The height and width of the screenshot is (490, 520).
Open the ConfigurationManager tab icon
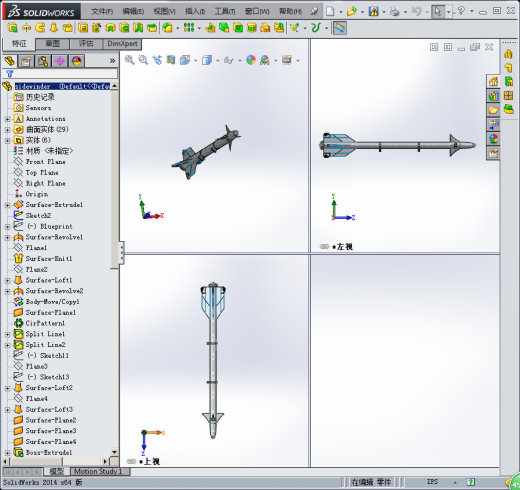[x=43, y=61]
